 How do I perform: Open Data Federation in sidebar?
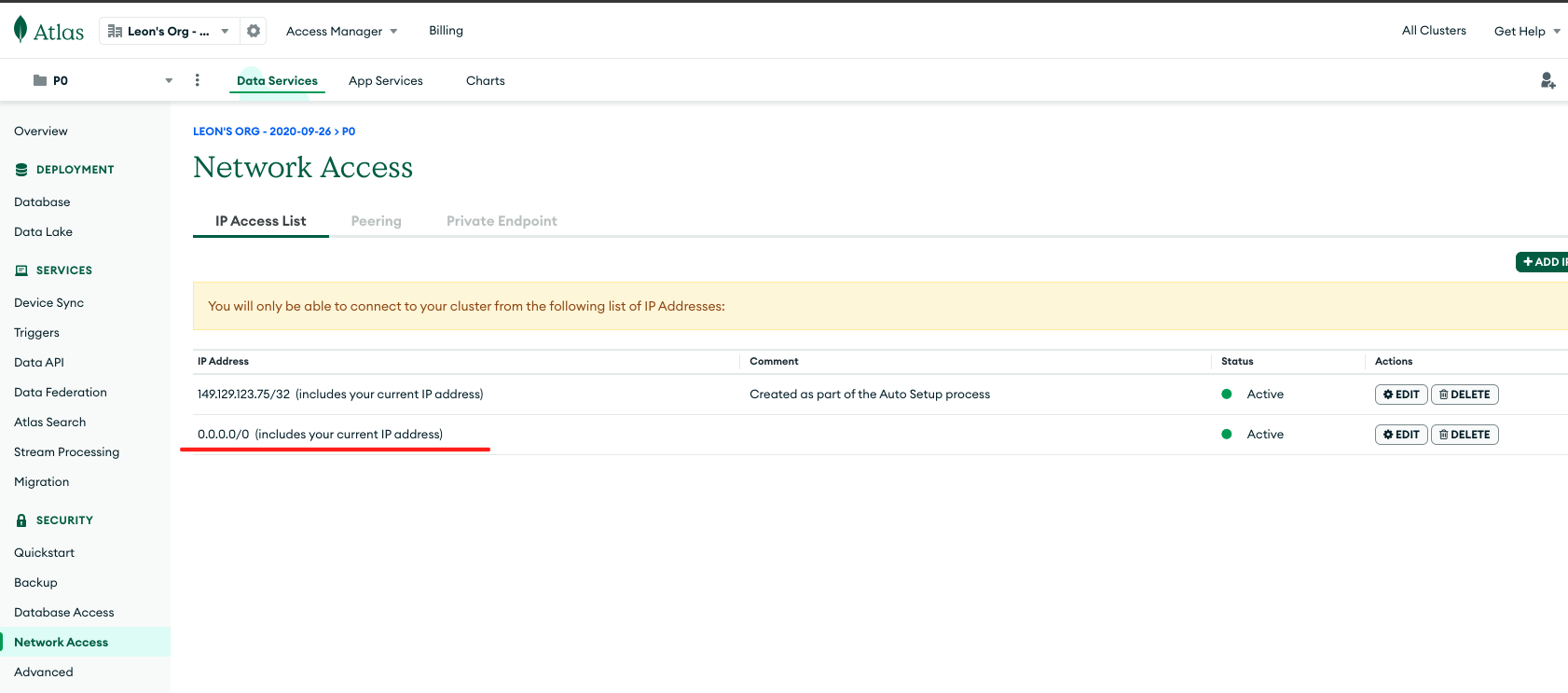click(61, 393)
